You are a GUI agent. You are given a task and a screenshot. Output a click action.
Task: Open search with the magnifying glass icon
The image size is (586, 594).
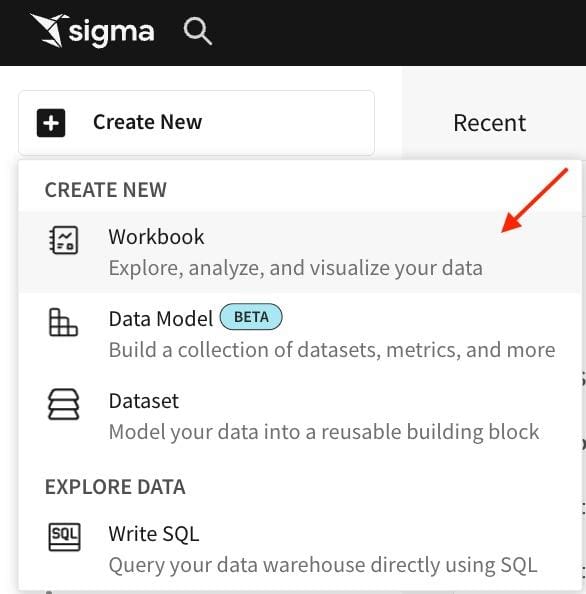(x=197, y=32)
